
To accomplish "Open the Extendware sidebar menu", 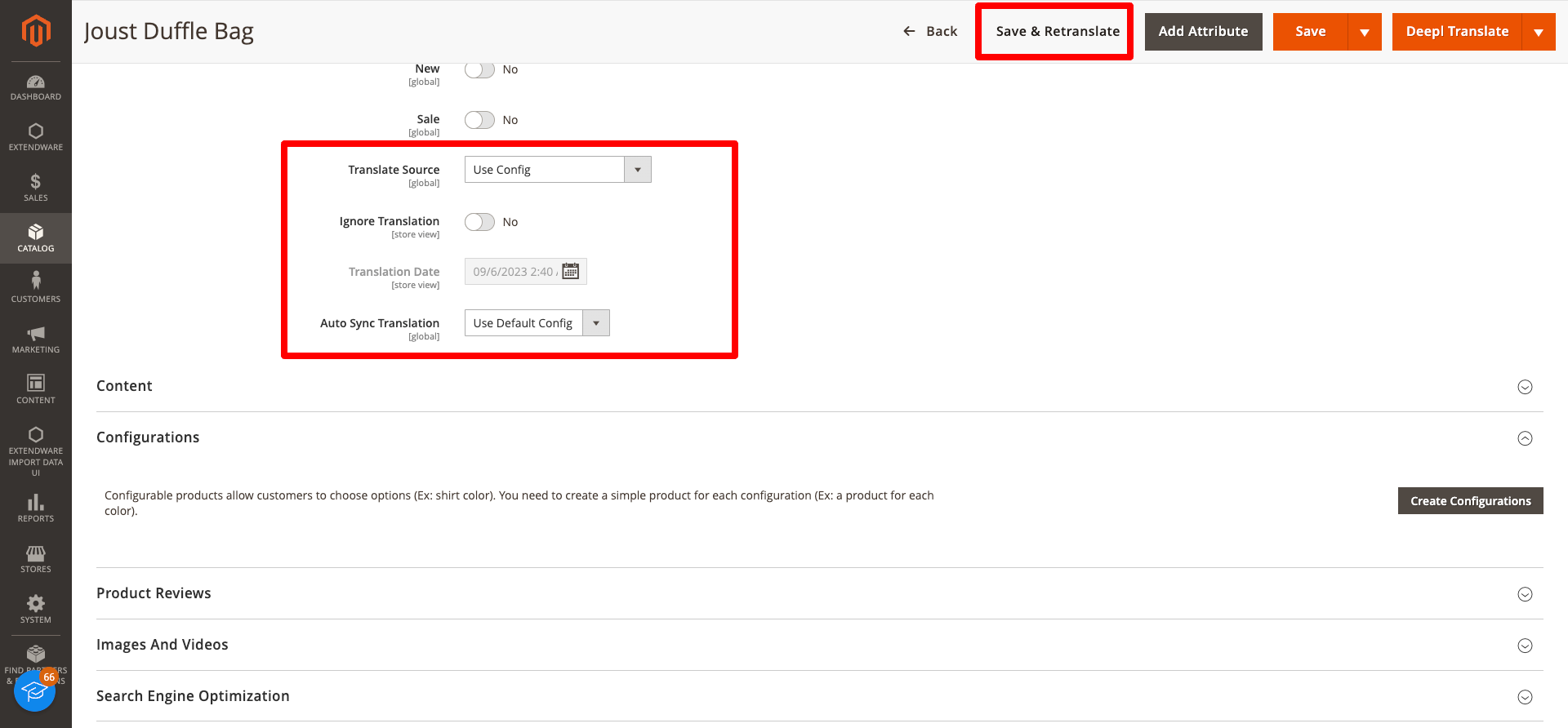I will click(x=36, y=137).
